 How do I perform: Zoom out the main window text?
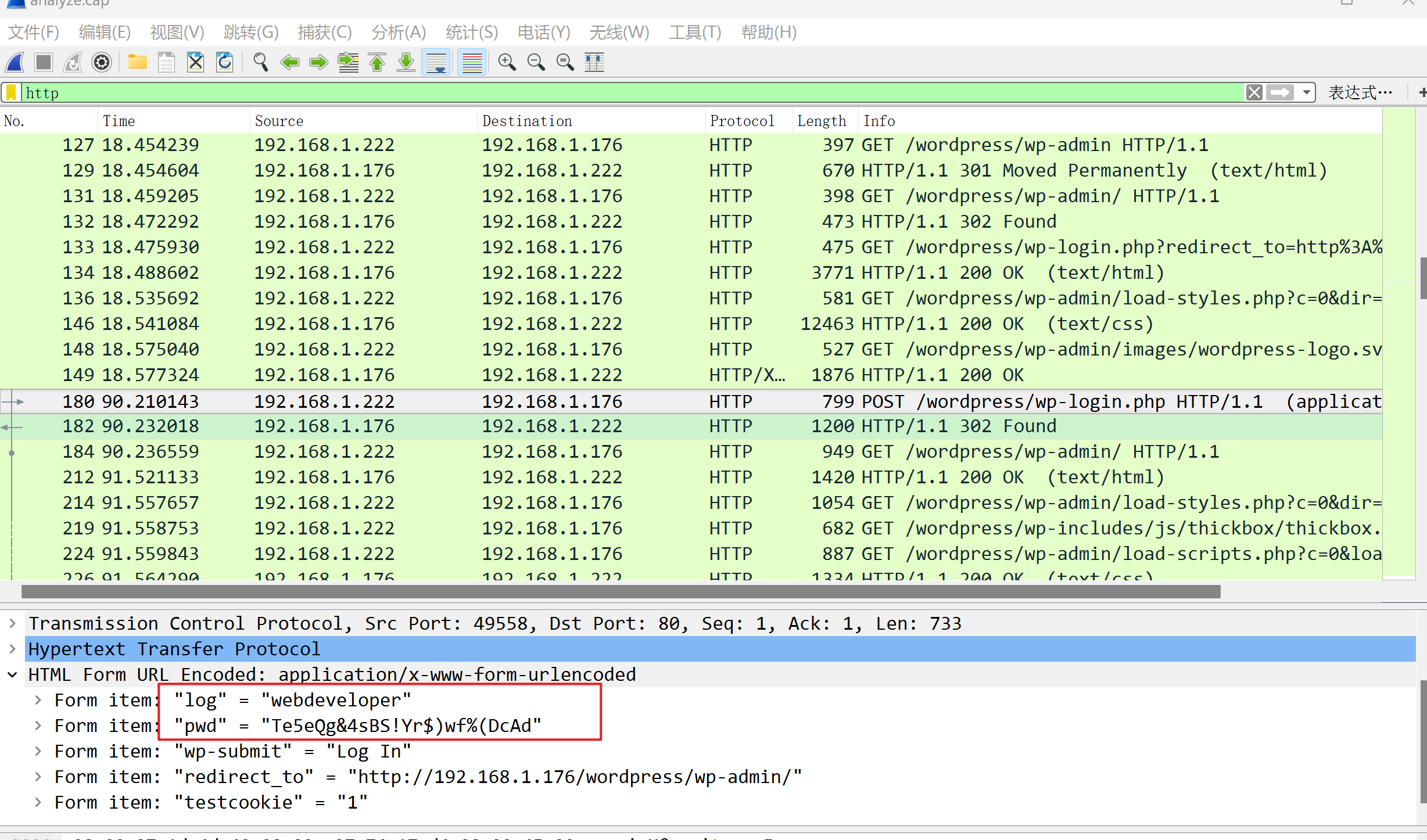pyautogui.click(x=536, y=62)
